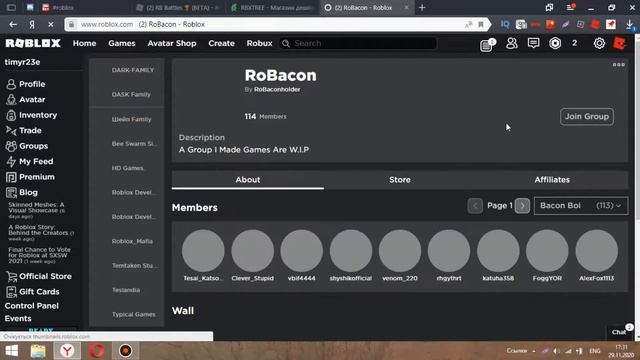Open the recorder app icon in taskbar
The width and height of the screenshot is (640, 360).
point(125,351)
